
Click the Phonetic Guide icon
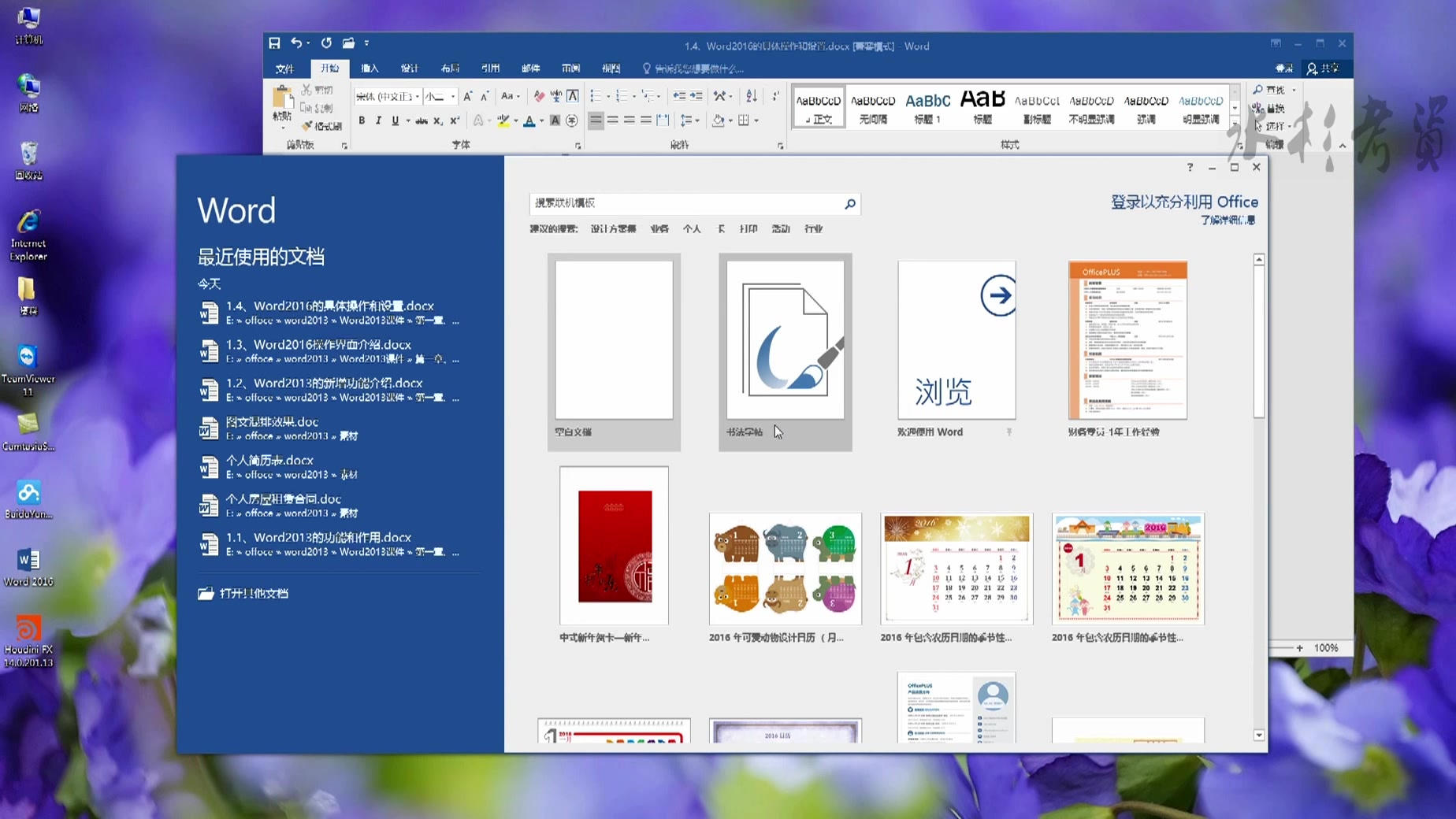click(556, 96)
